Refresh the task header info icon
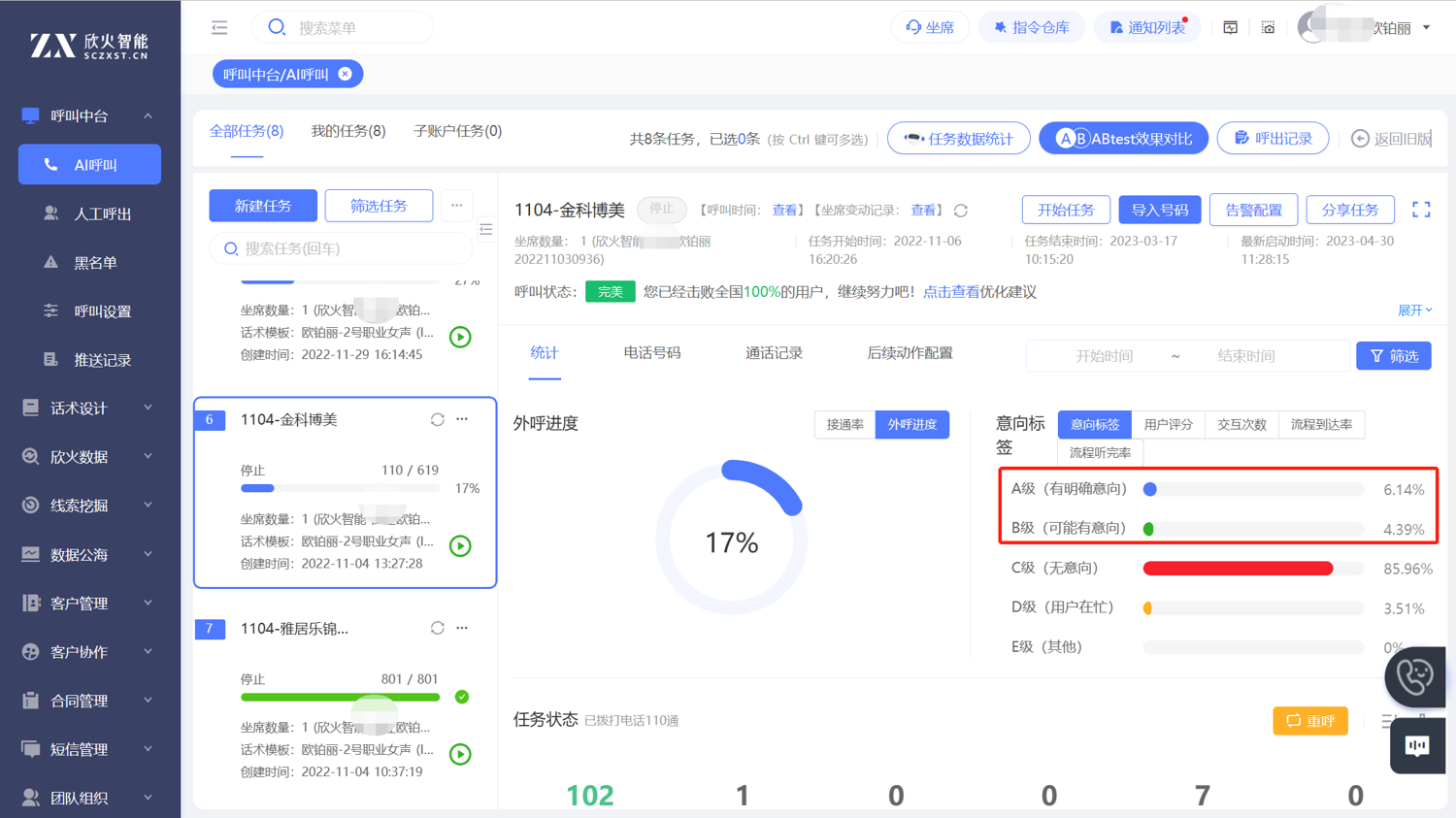Screen dimensions: 1456x818 [961, 211]
